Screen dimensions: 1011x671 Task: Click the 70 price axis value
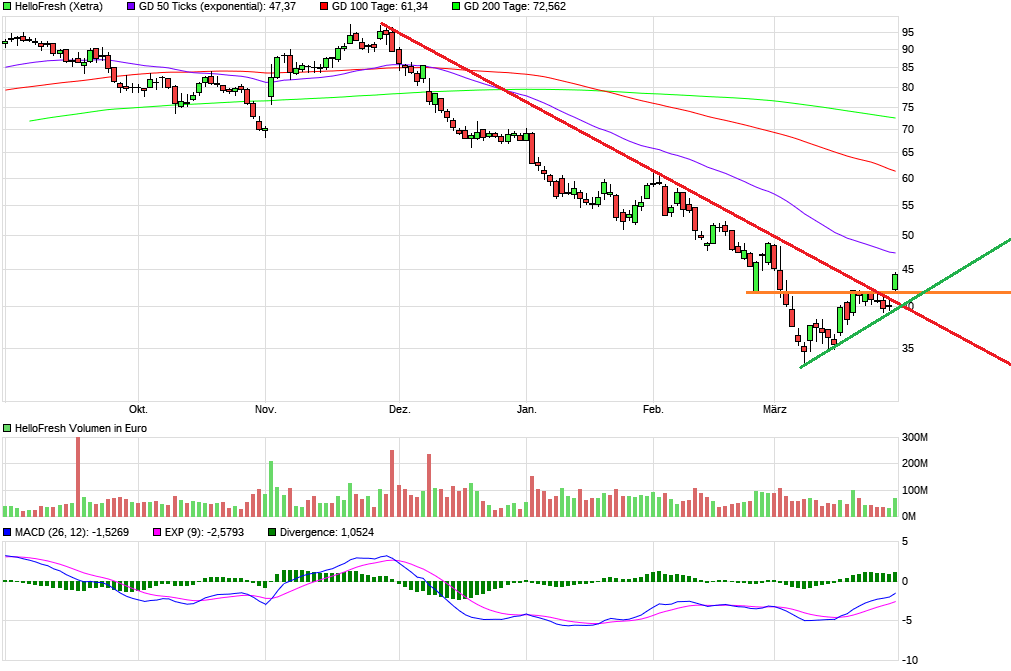point(908,130)
